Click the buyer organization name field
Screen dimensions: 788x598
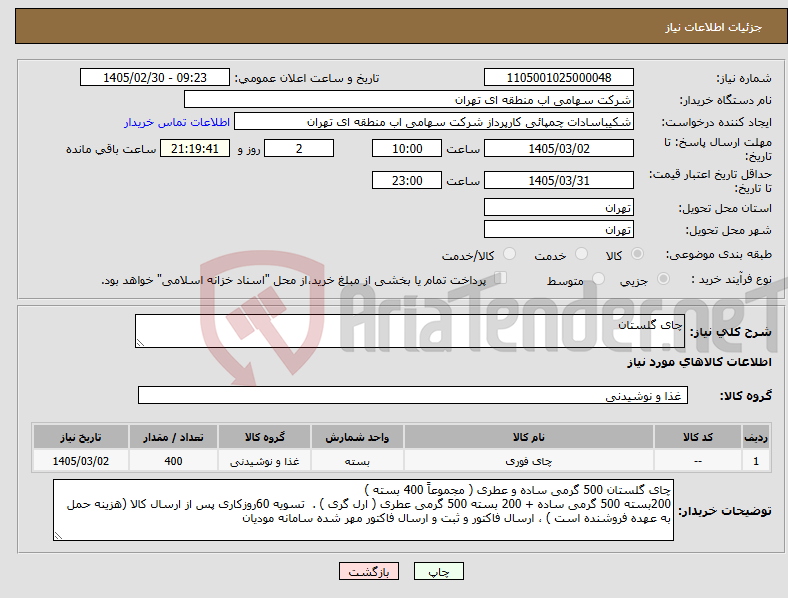(409, 99)
